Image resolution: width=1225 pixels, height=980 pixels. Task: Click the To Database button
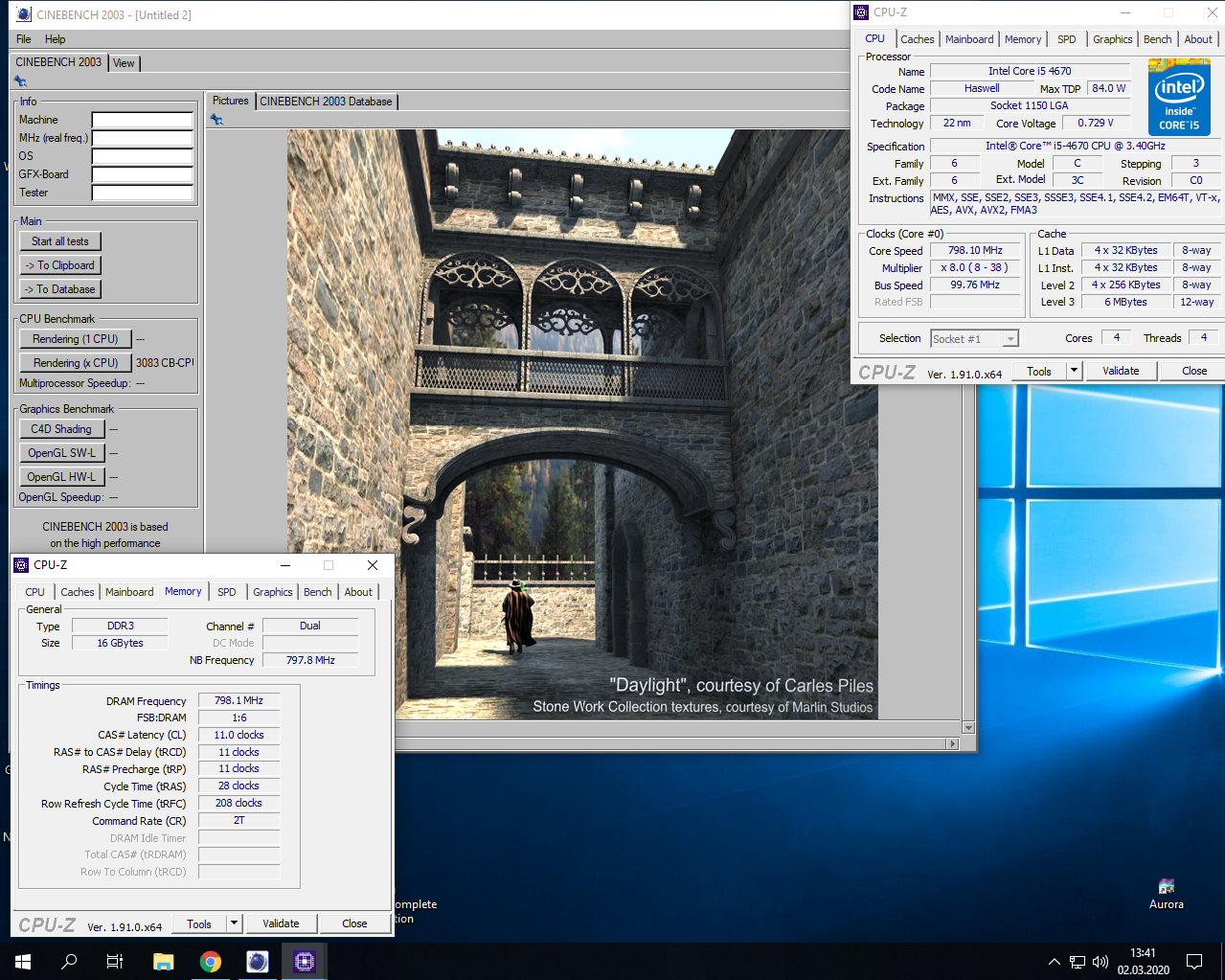click(60, 289)
